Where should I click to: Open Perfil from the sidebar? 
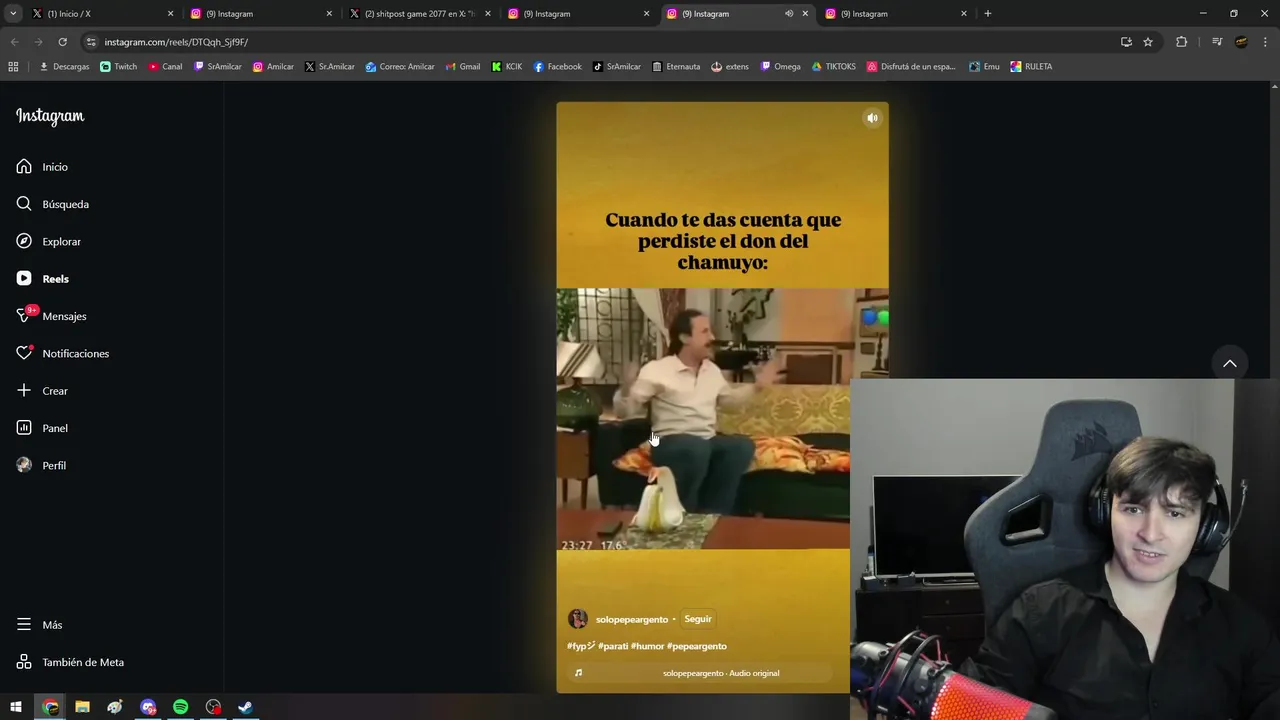(41, 466)
